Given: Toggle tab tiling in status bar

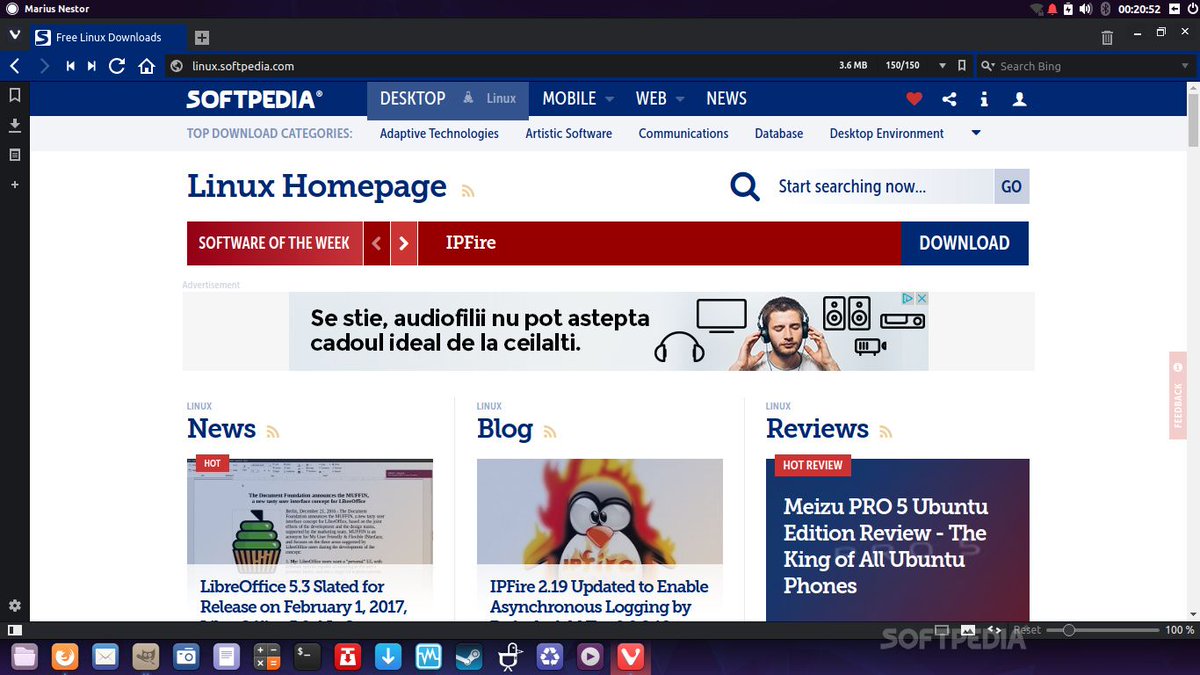Looking at the screenshot, I should tap(941, 630).
